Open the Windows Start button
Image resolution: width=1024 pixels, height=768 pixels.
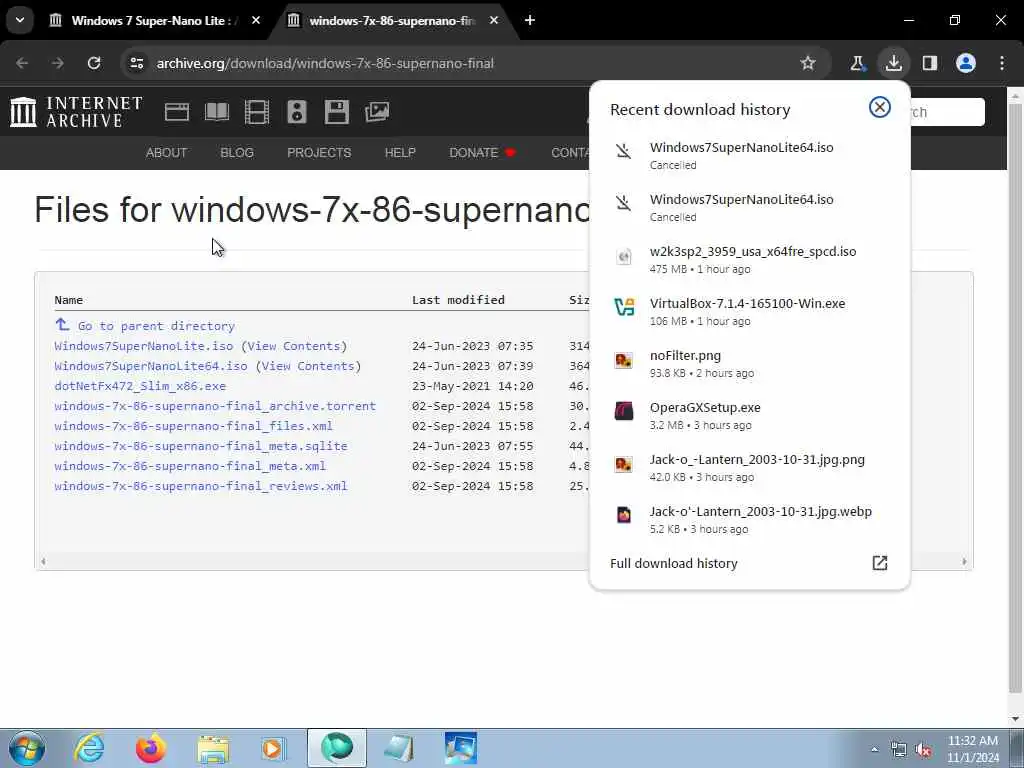pos(27,748)
